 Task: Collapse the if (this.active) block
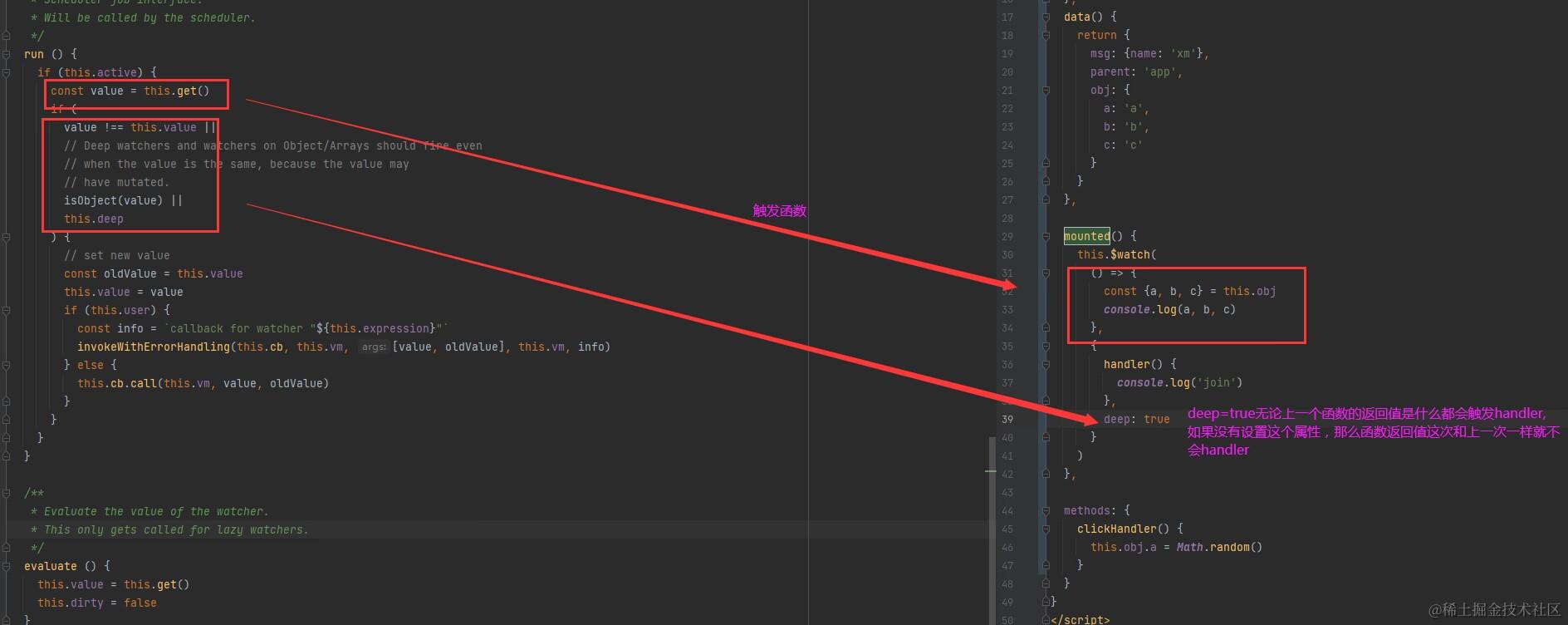coord(6,72)
